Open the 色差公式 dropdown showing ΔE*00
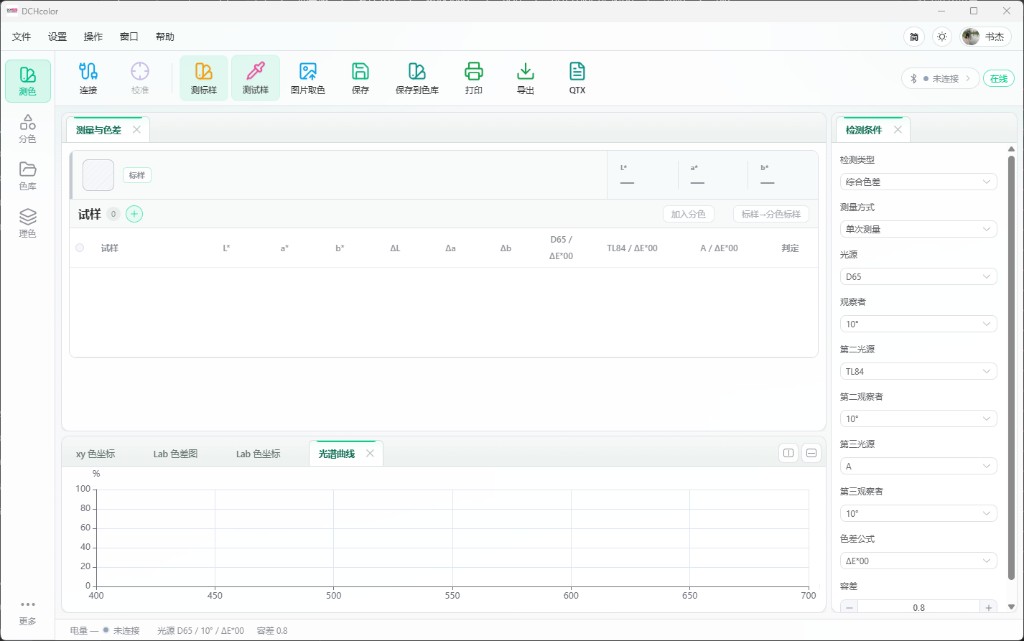Screen dimensions: 1024x641 [918, 561]
